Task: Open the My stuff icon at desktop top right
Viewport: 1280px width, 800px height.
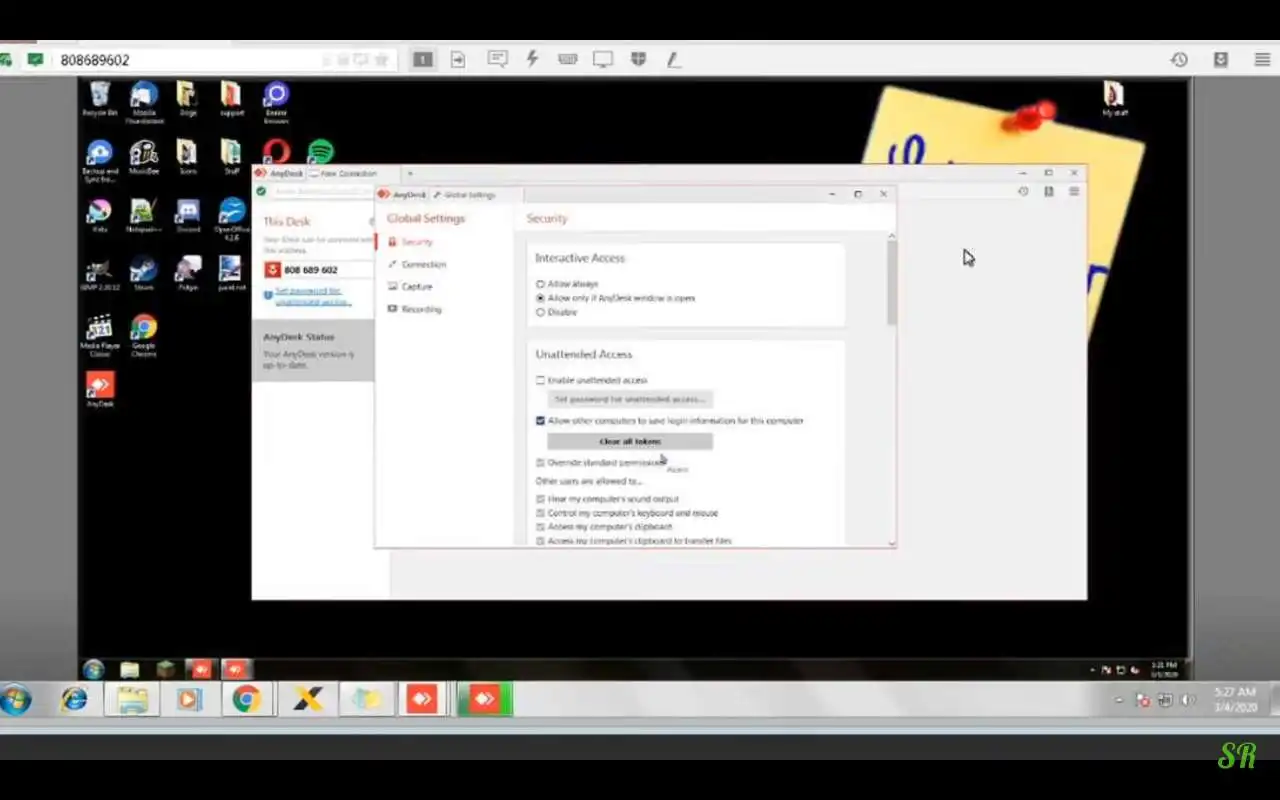Action: coord(1114,99)
